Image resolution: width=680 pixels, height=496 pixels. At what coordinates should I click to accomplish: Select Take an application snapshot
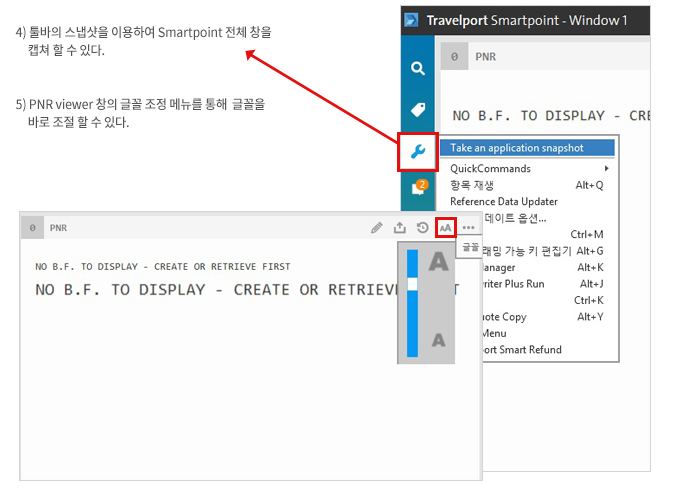coord(527,148)
